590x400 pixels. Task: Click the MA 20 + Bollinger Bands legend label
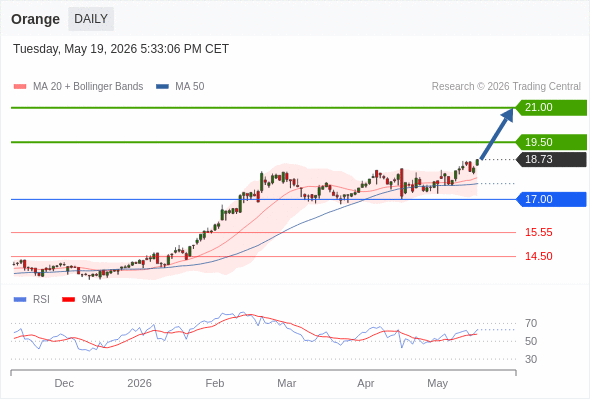88,87
